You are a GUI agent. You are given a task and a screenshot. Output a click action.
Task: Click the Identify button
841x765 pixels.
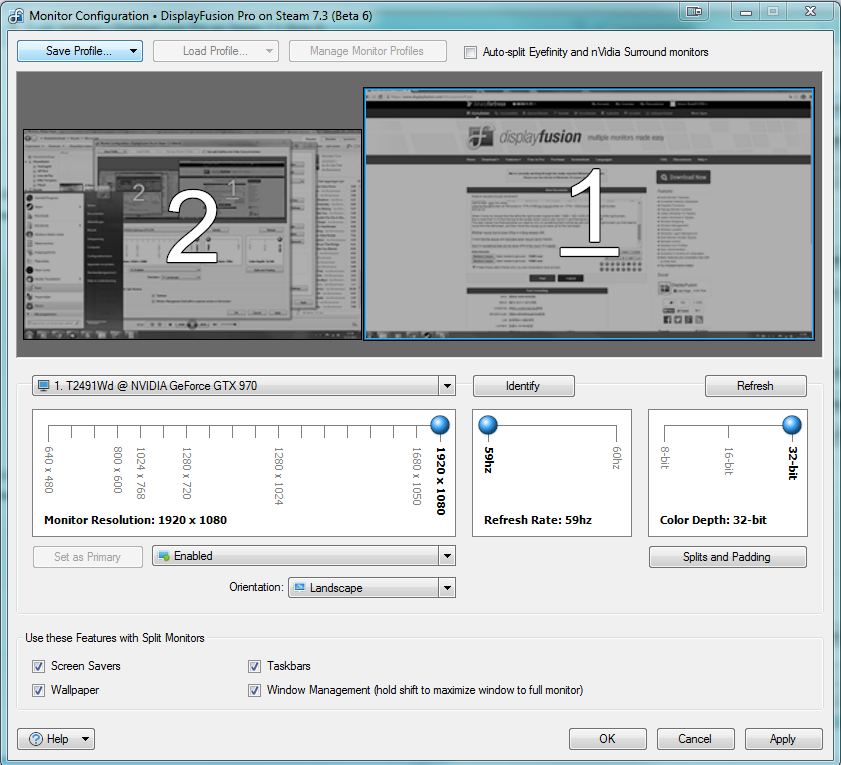pyautogui.click(x=523, y=386)
